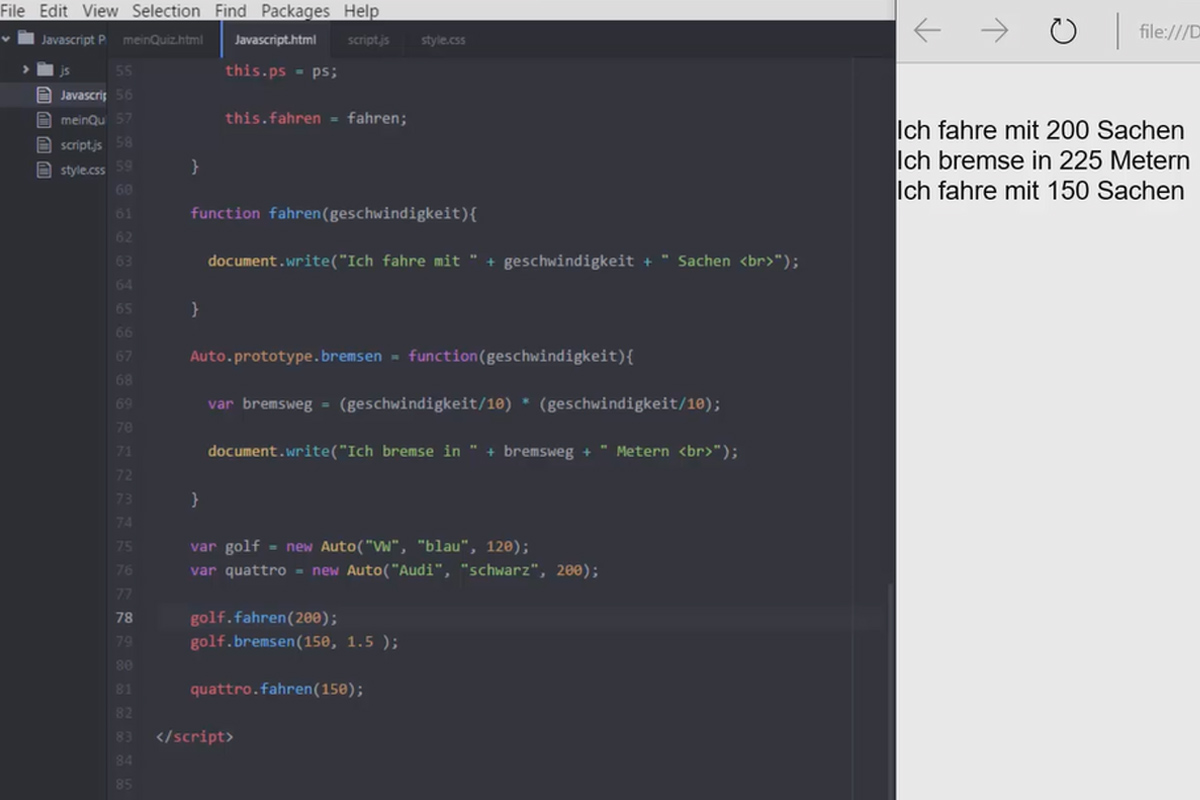Click the style.css file icon in tree
This screenshot has height=800, width=1200.
pyautogui.click(x=44, y=170)
